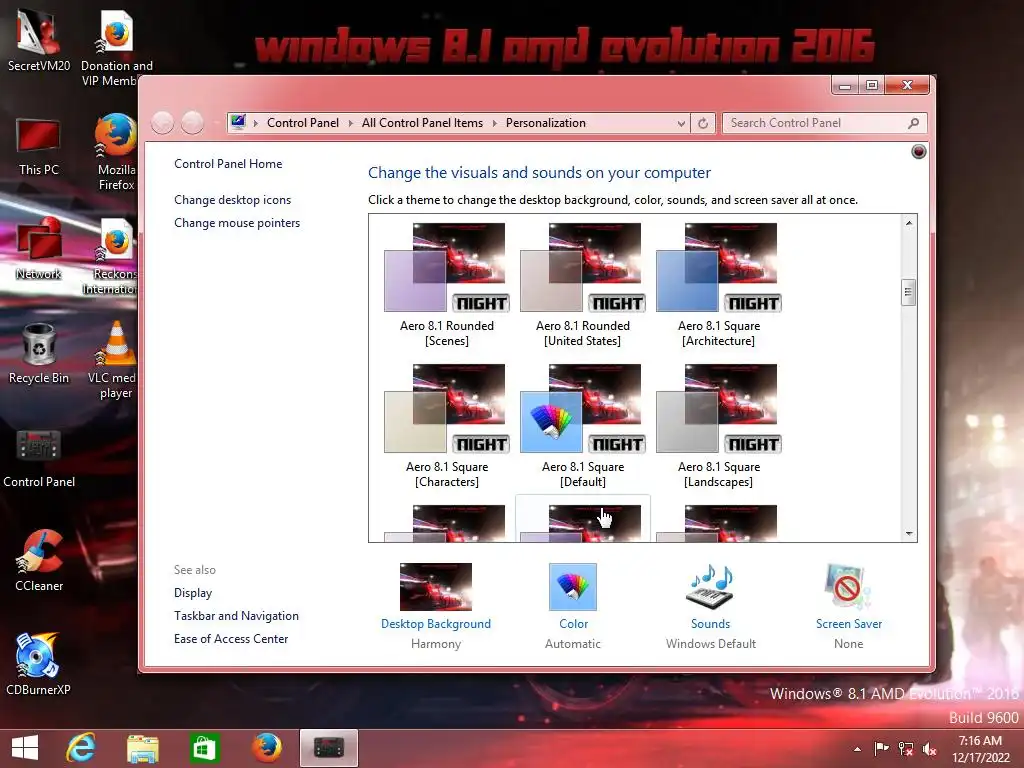The image size is (1024, 768).
Task: Select the CCleaner desktop icon
Action: (39, 561)
